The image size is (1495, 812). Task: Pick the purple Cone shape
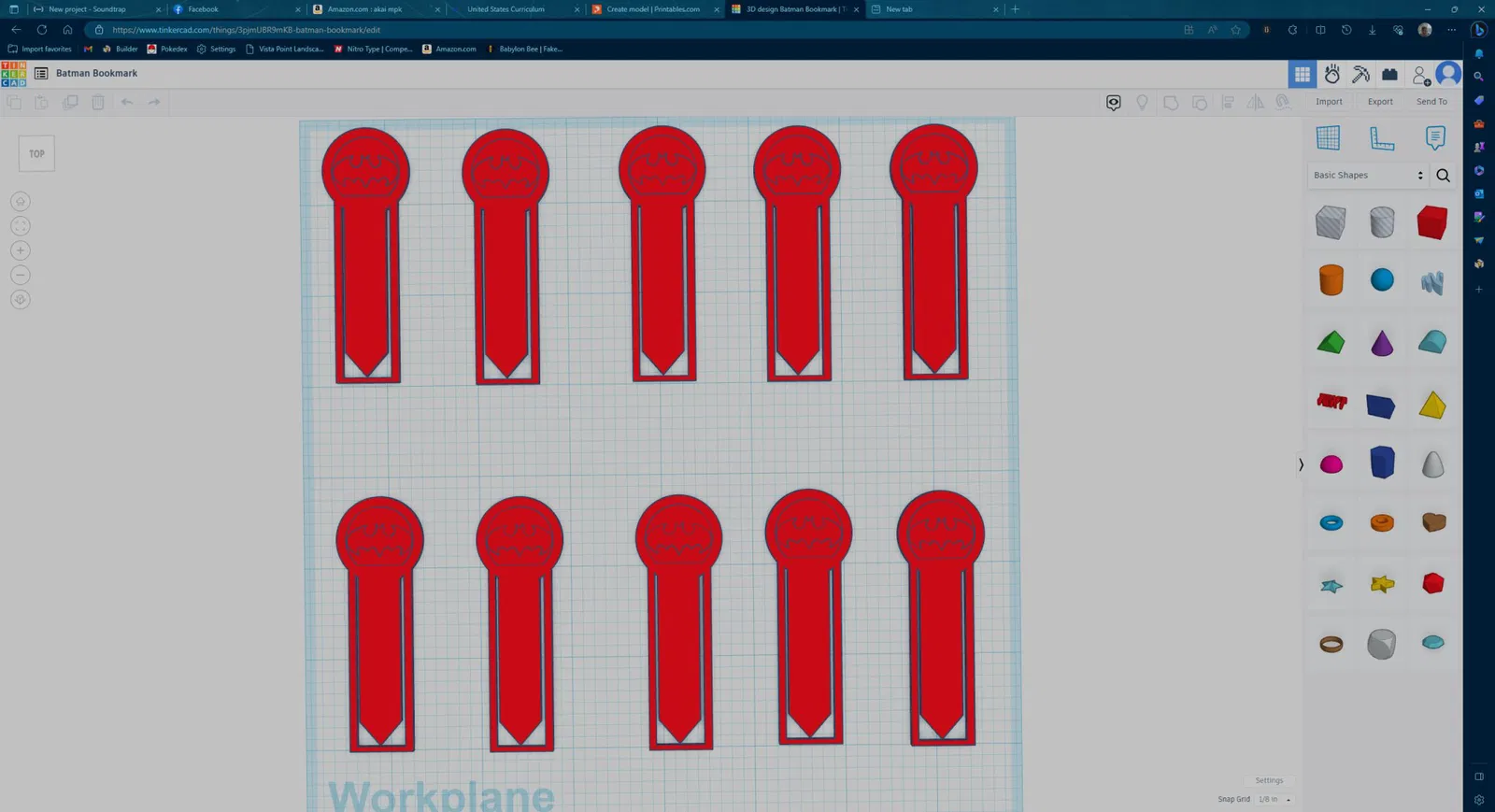coord(1382,342)
